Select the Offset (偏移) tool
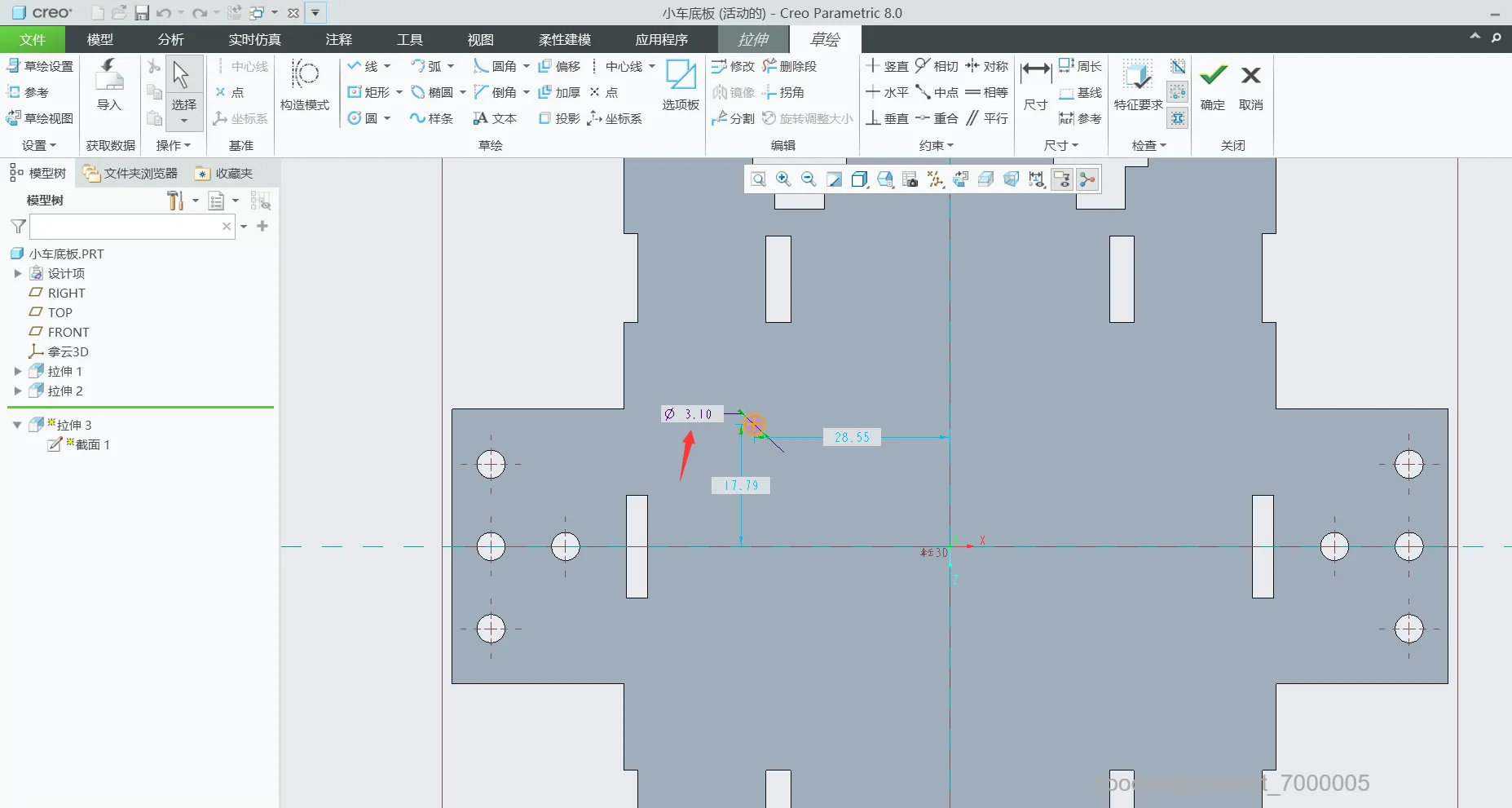1512x808 pixels. 559,66
